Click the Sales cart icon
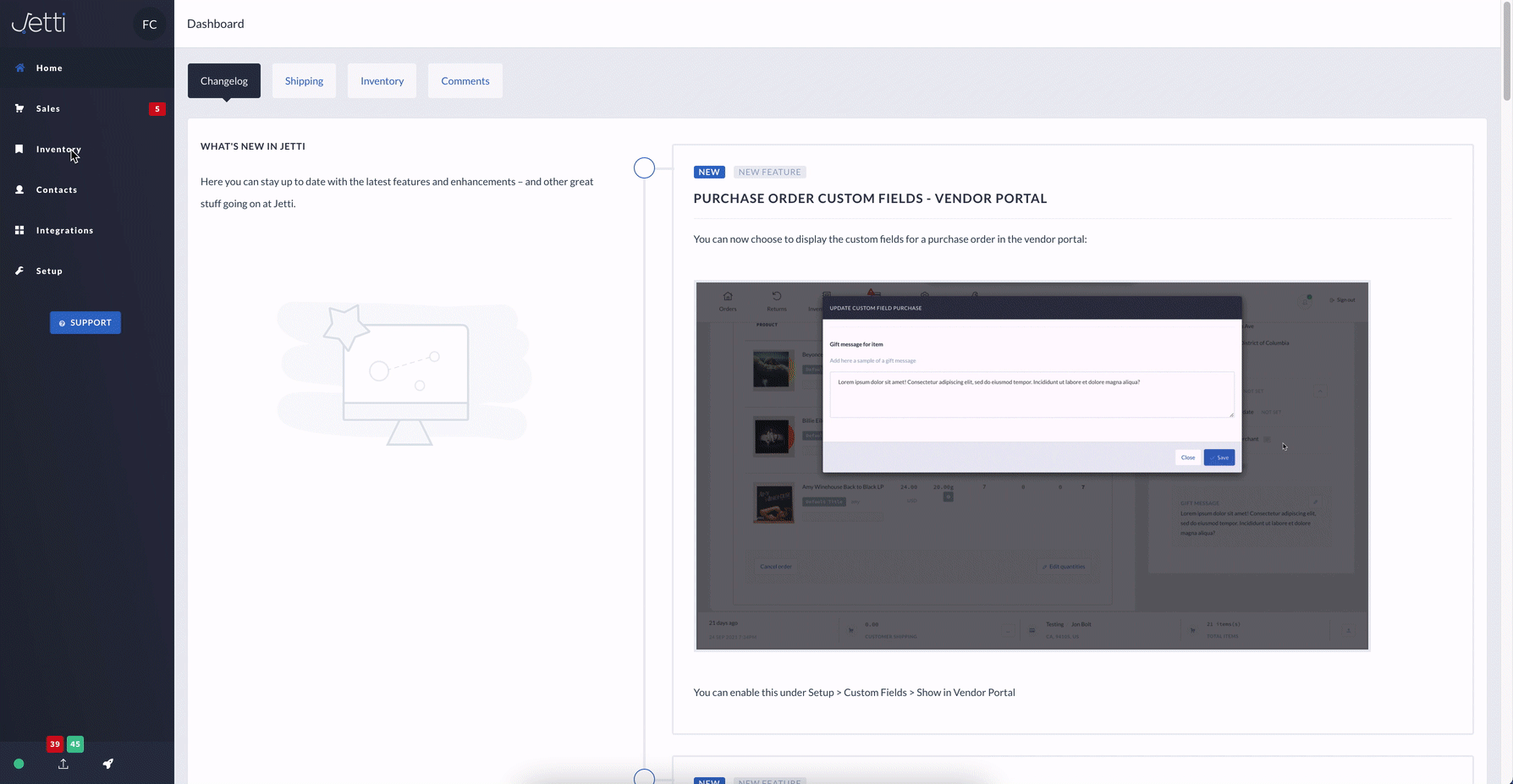Viewport: 1513px width, 784px height. (x=19, y=108)
